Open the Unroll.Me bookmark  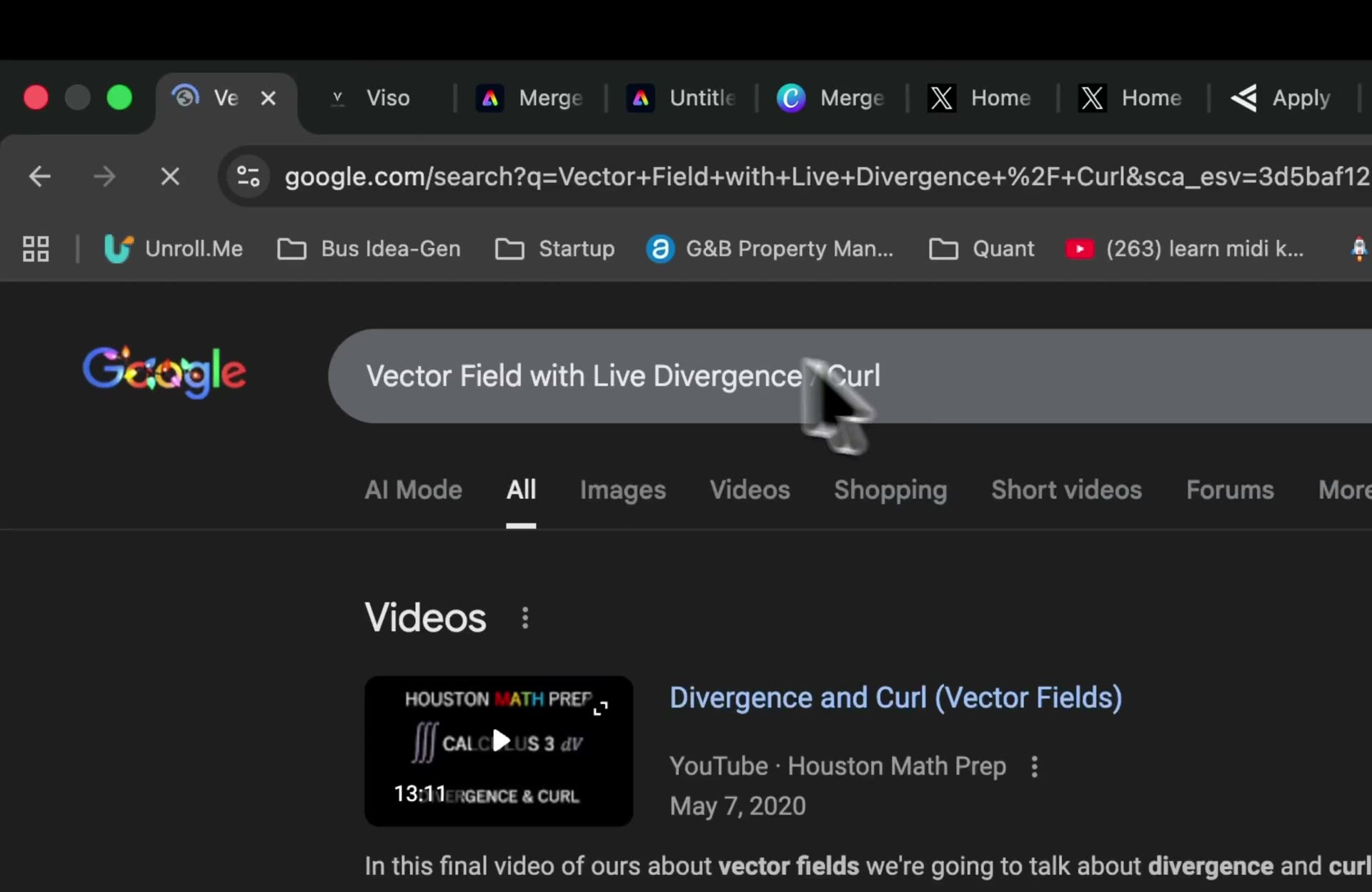[174, 249]
